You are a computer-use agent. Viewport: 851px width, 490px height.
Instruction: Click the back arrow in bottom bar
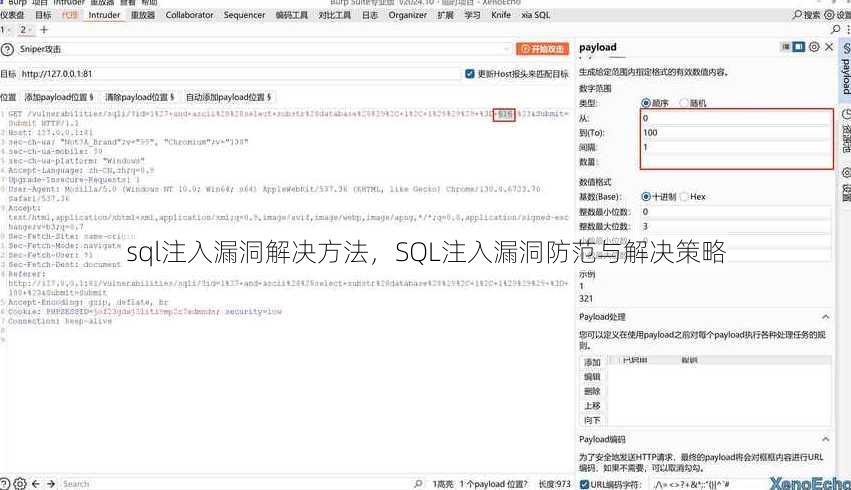tap(36, 483)
